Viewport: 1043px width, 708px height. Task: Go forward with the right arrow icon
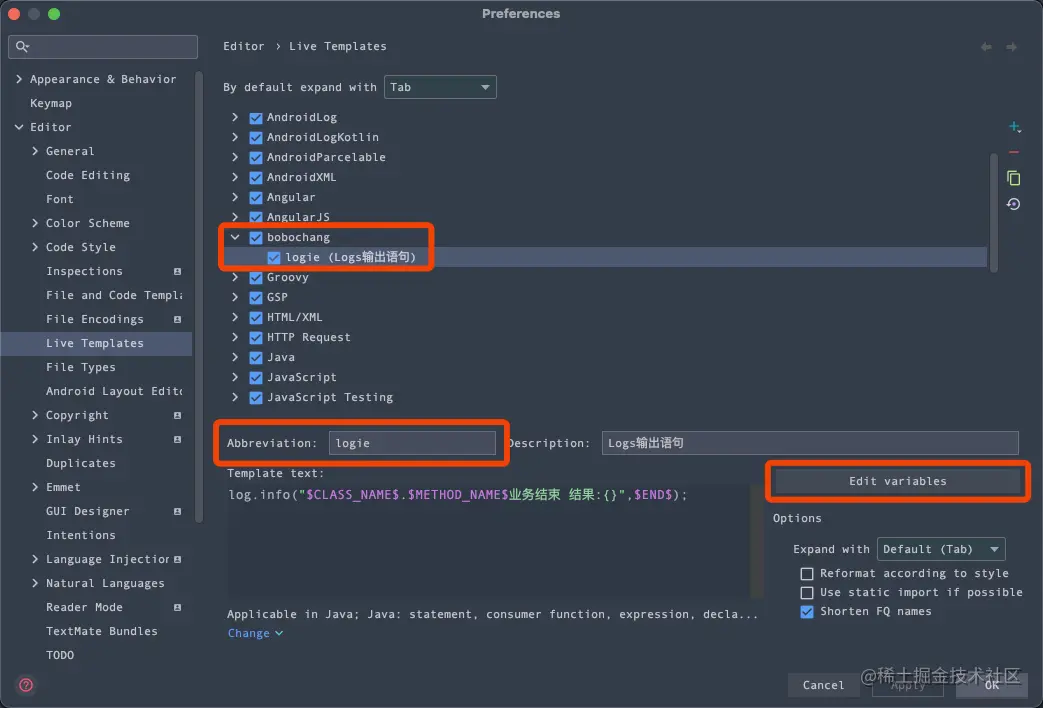1011,47
